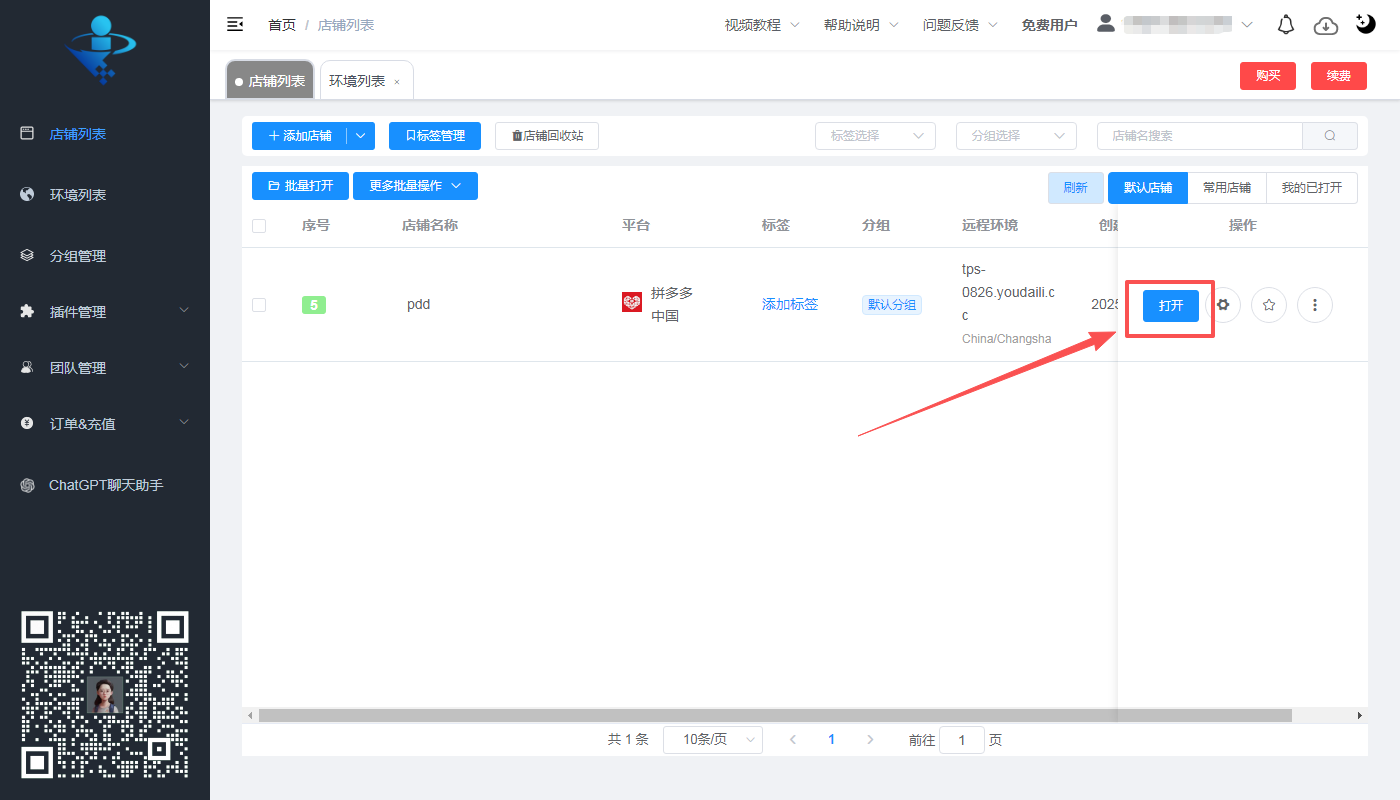Collapse the sidebar with the hamburger icon
The width and height of the screenshot is (1400, 800).
pos(235,24)
